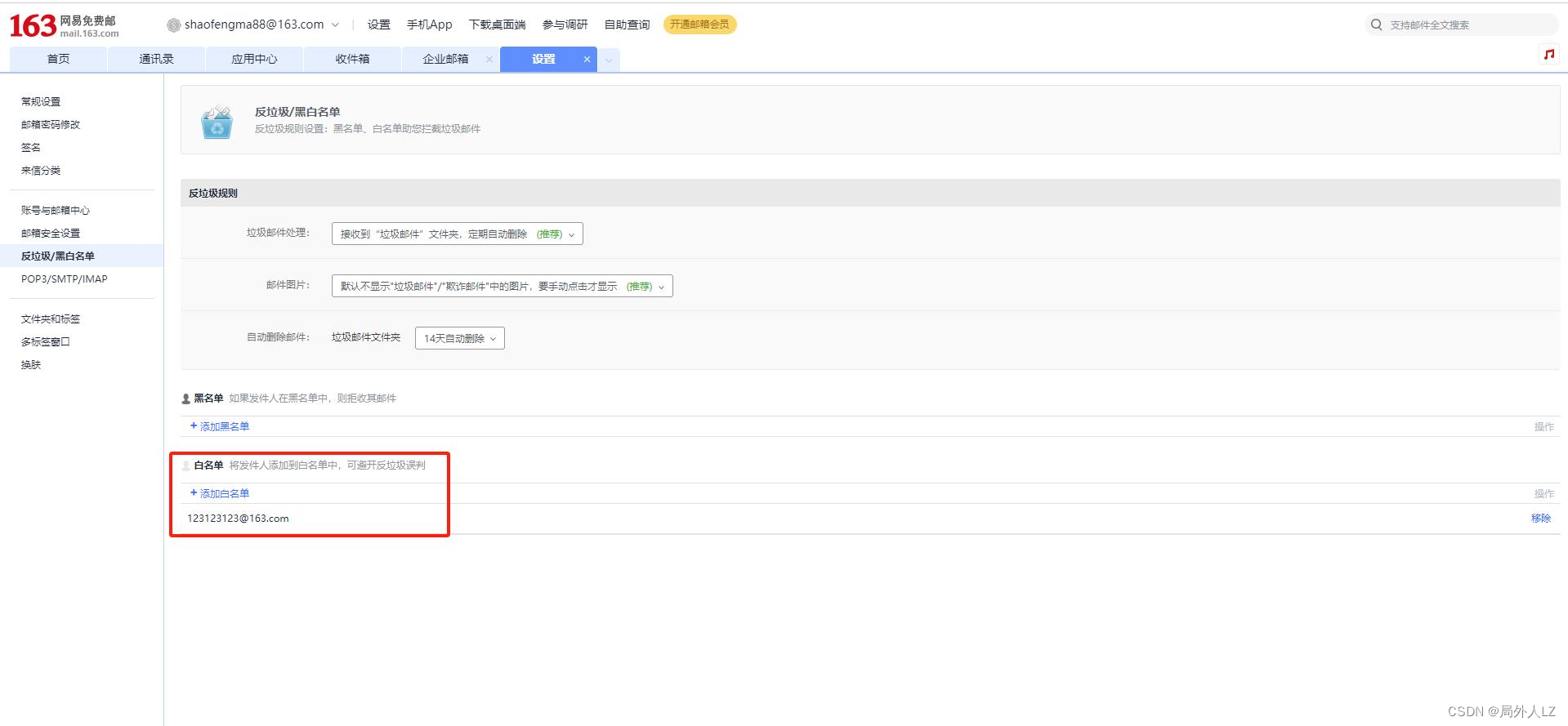
Task: Click 下载桌面端 link
Action: coord(498,24)
